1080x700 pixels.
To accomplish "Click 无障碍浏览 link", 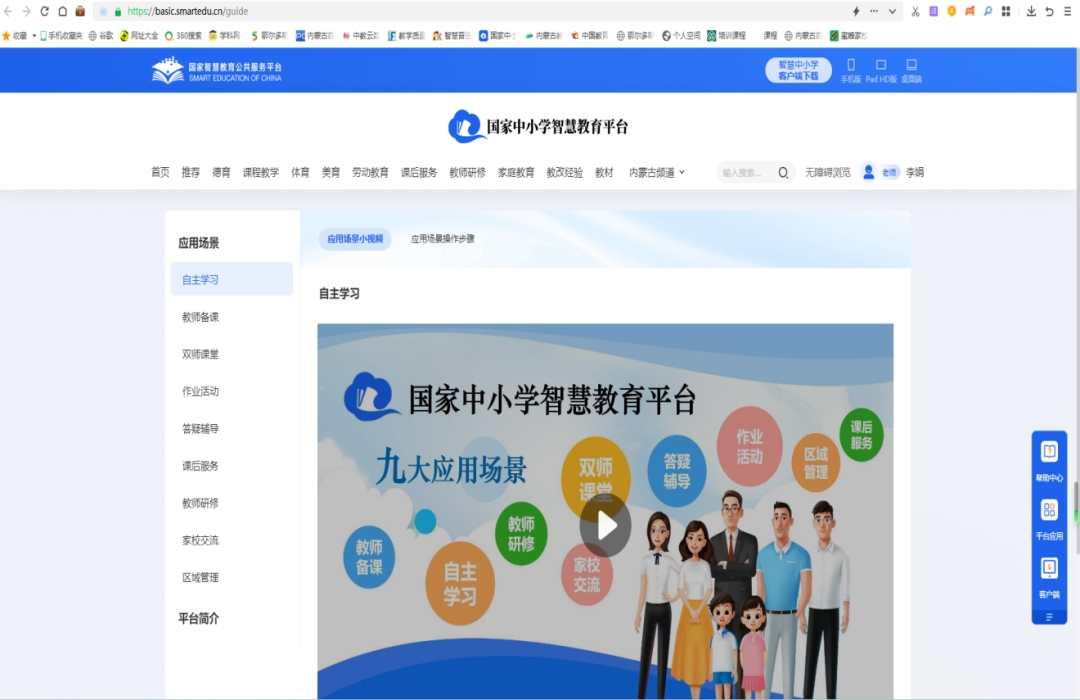I will (828, 172).
